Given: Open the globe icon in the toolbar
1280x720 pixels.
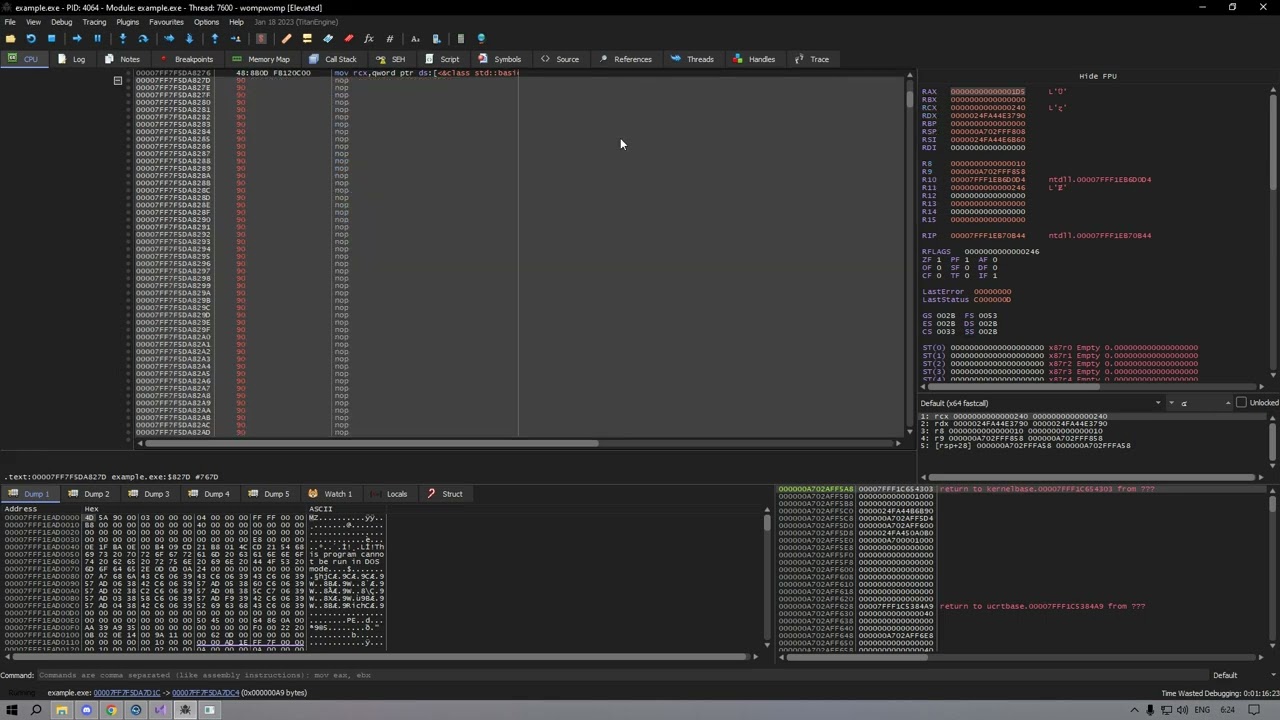Looking at the screenshot, I should click(481, 38).
